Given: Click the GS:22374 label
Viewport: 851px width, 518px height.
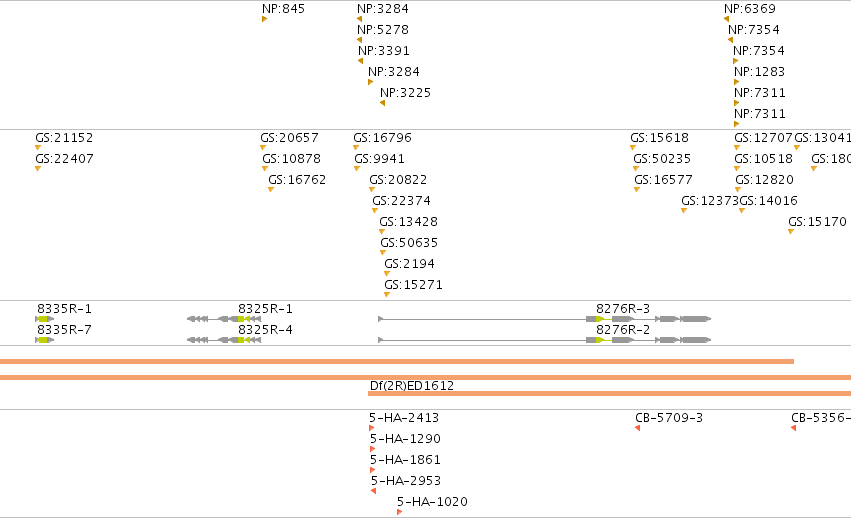Looking at the screenshot, I should (402, 201).
